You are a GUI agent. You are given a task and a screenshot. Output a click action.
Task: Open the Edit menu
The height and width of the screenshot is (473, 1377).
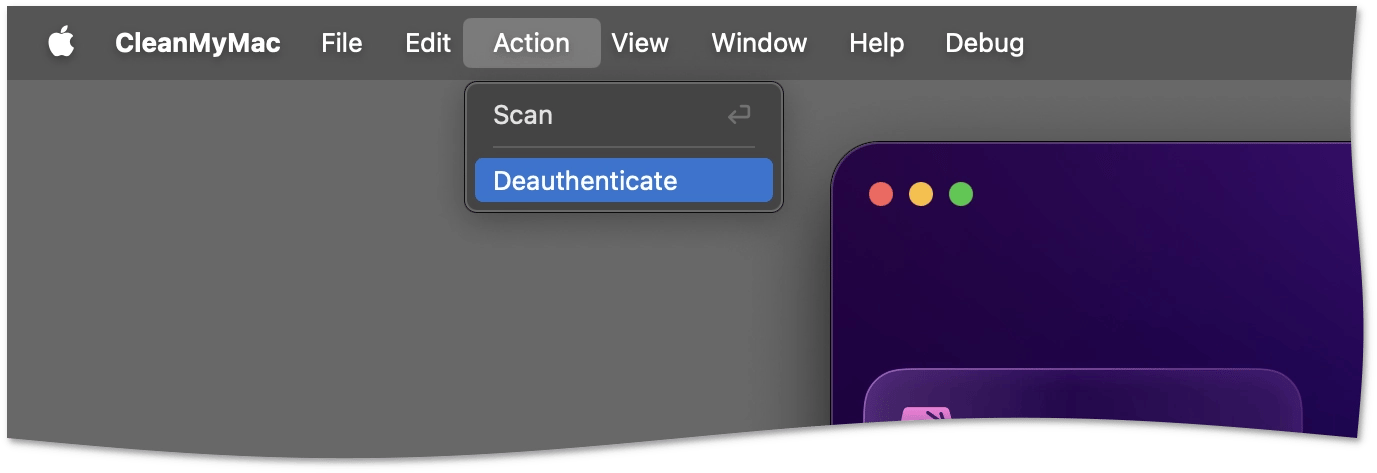[x=428, y=43]
